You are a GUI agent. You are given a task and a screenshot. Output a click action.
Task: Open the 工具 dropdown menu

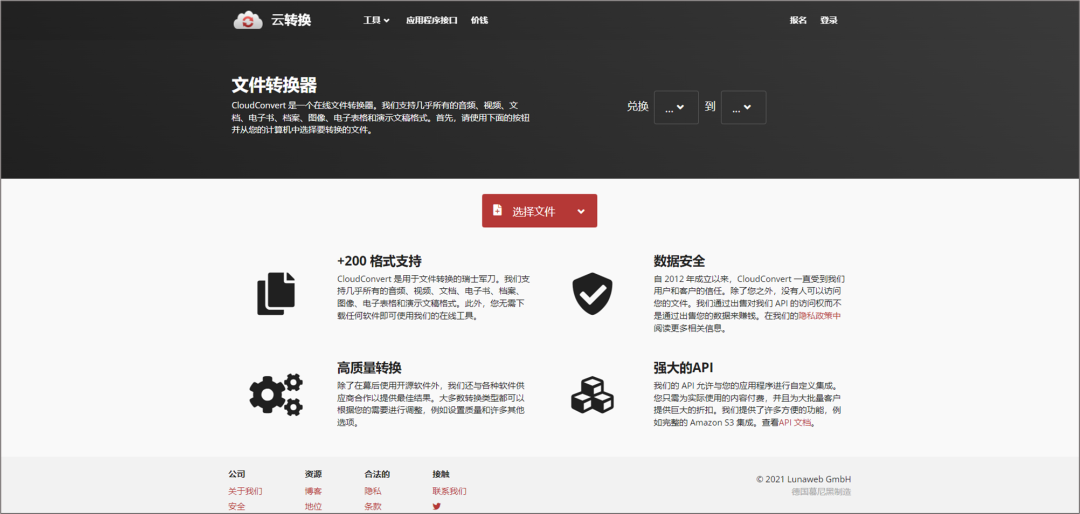coord(376,20)
